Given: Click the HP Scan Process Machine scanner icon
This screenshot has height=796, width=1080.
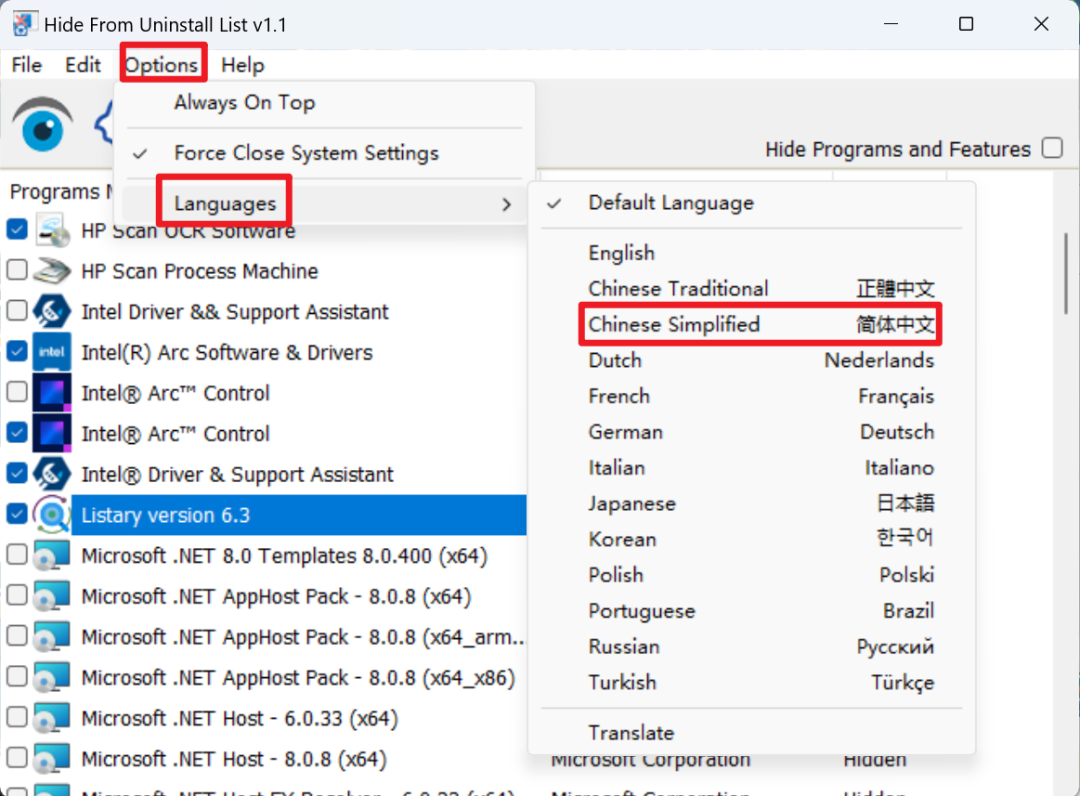Looking at the screenshot, I should click(x=52, y=271).
